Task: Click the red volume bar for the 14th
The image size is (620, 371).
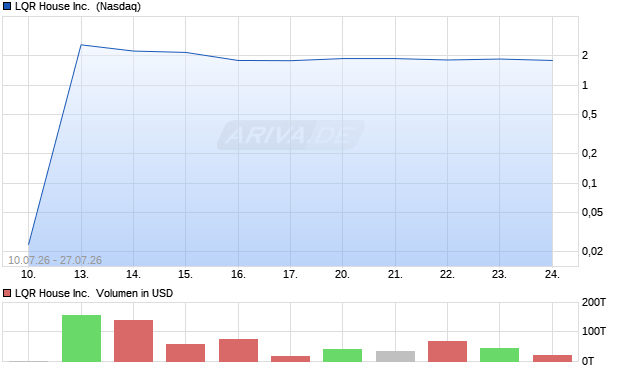Action: [x=133, y=341]
